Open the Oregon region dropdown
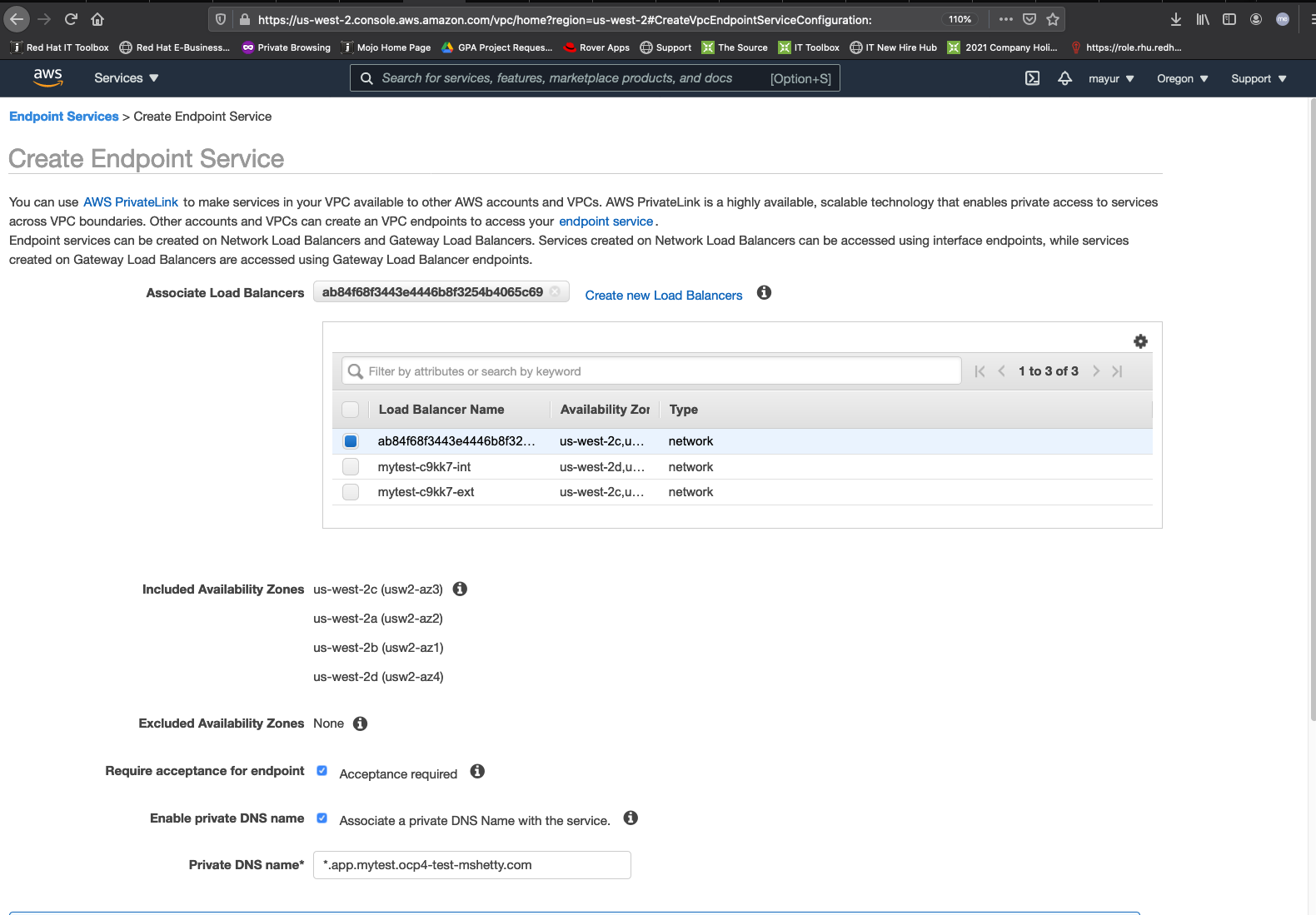This screenshot has height=915, width=1316. [1182, 79]
